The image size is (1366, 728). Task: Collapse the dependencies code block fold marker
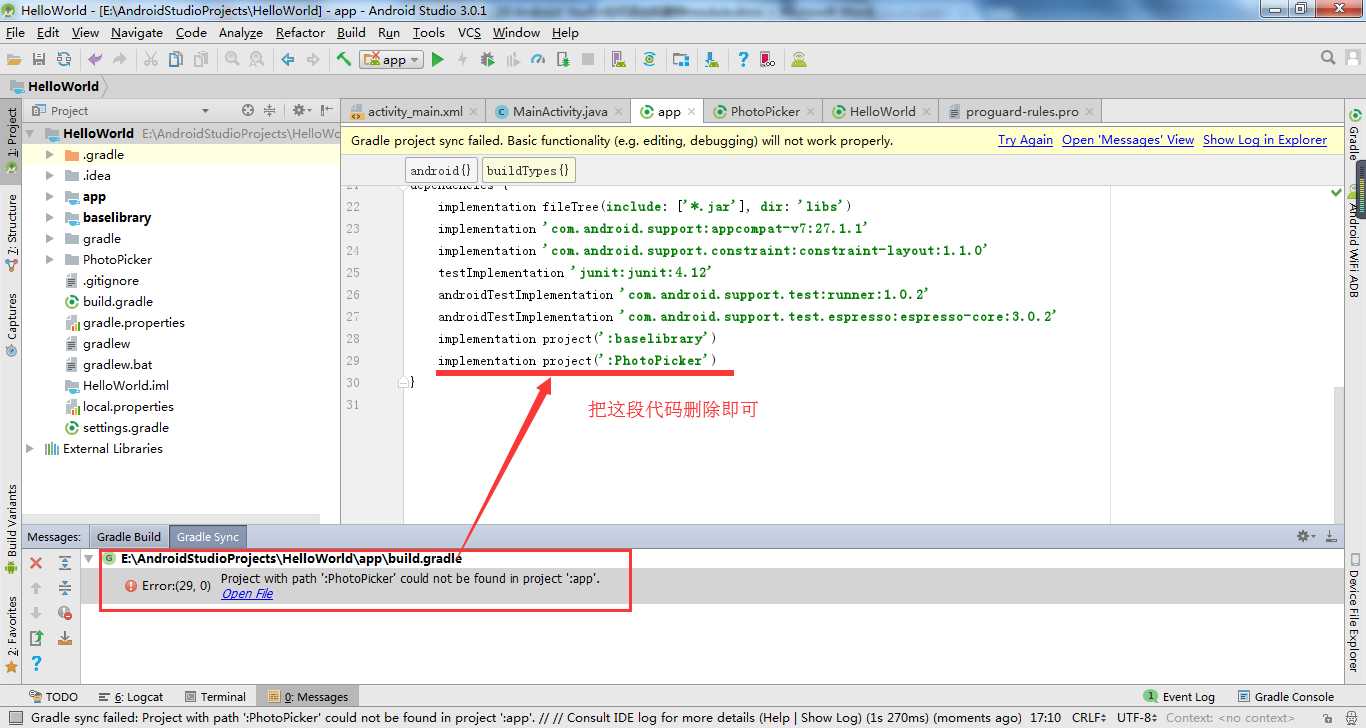403,382
